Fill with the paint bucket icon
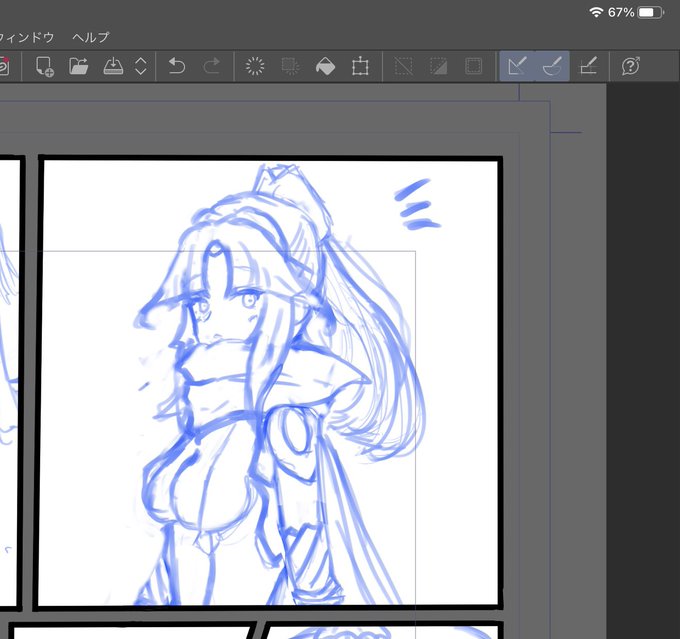 (325, 66)
